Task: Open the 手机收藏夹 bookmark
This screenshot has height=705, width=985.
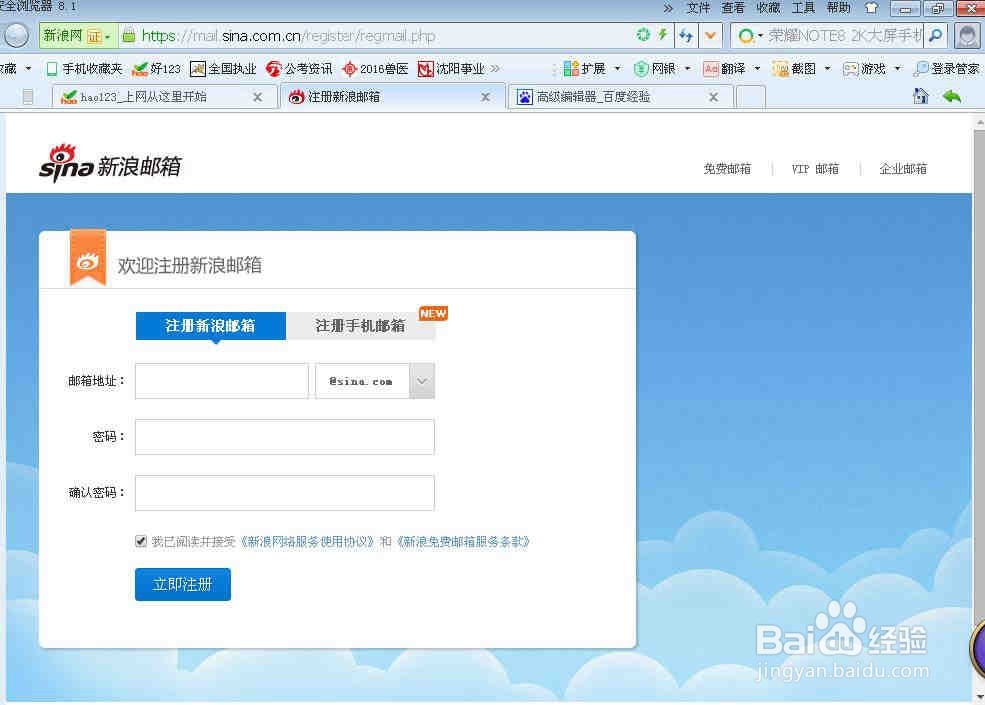Action: 84,68
